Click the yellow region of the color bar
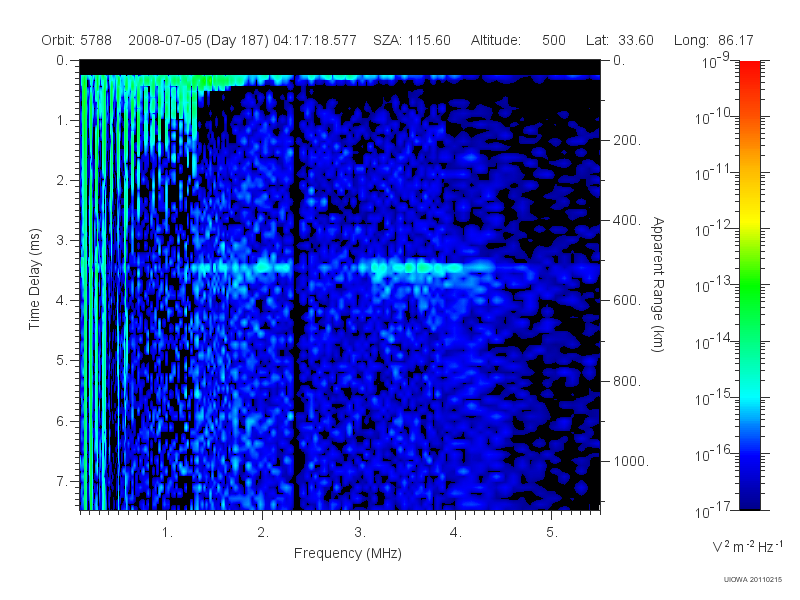This screenshot has width=800, height=600. point(749,217)
